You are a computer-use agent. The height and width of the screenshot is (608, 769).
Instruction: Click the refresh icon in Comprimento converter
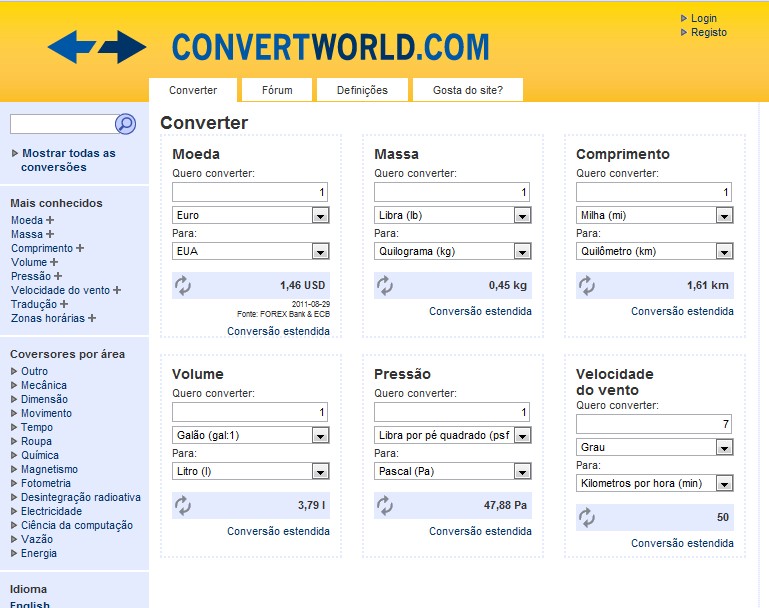click(587, 286)
